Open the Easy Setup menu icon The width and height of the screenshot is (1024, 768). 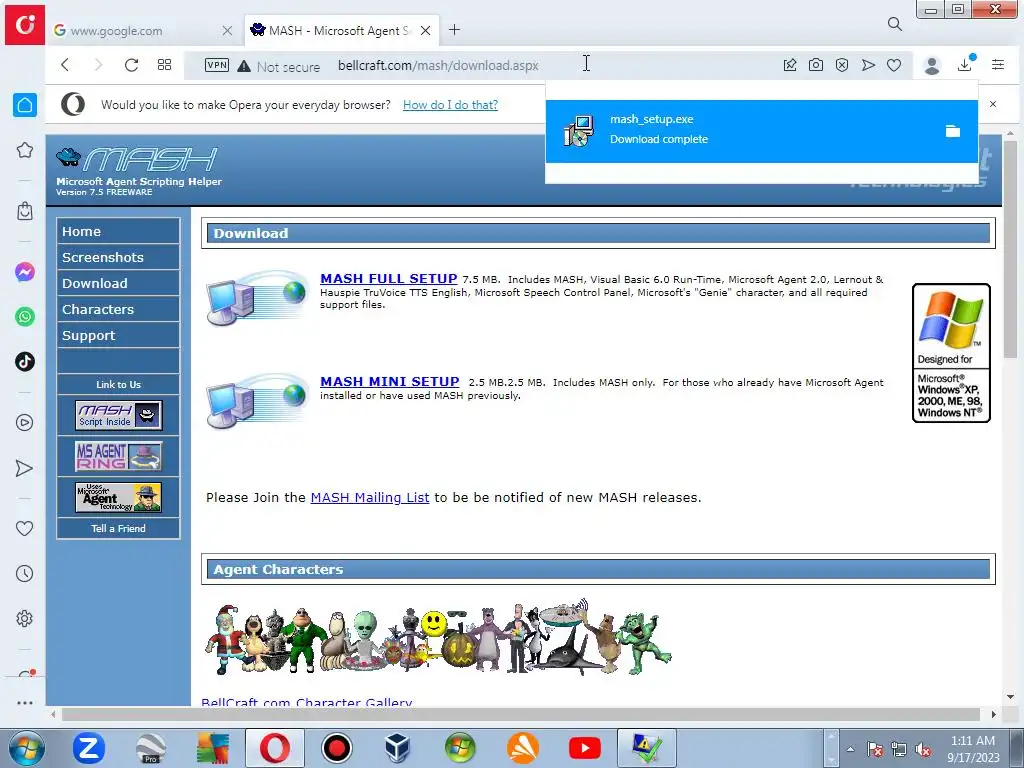coord(998,65)
